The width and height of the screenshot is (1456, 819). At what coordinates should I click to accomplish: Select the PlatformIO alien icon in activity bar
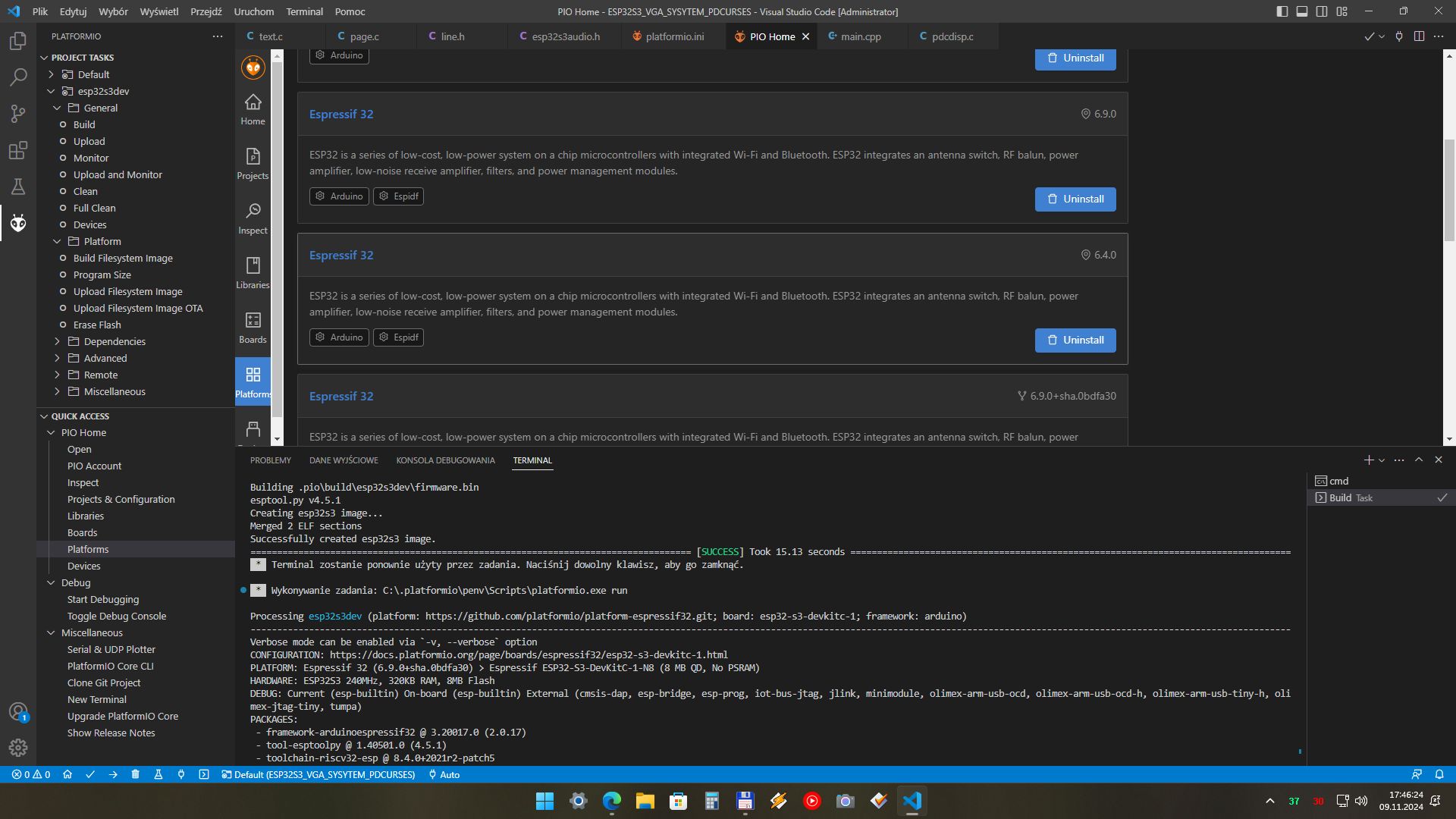[18, 223]
